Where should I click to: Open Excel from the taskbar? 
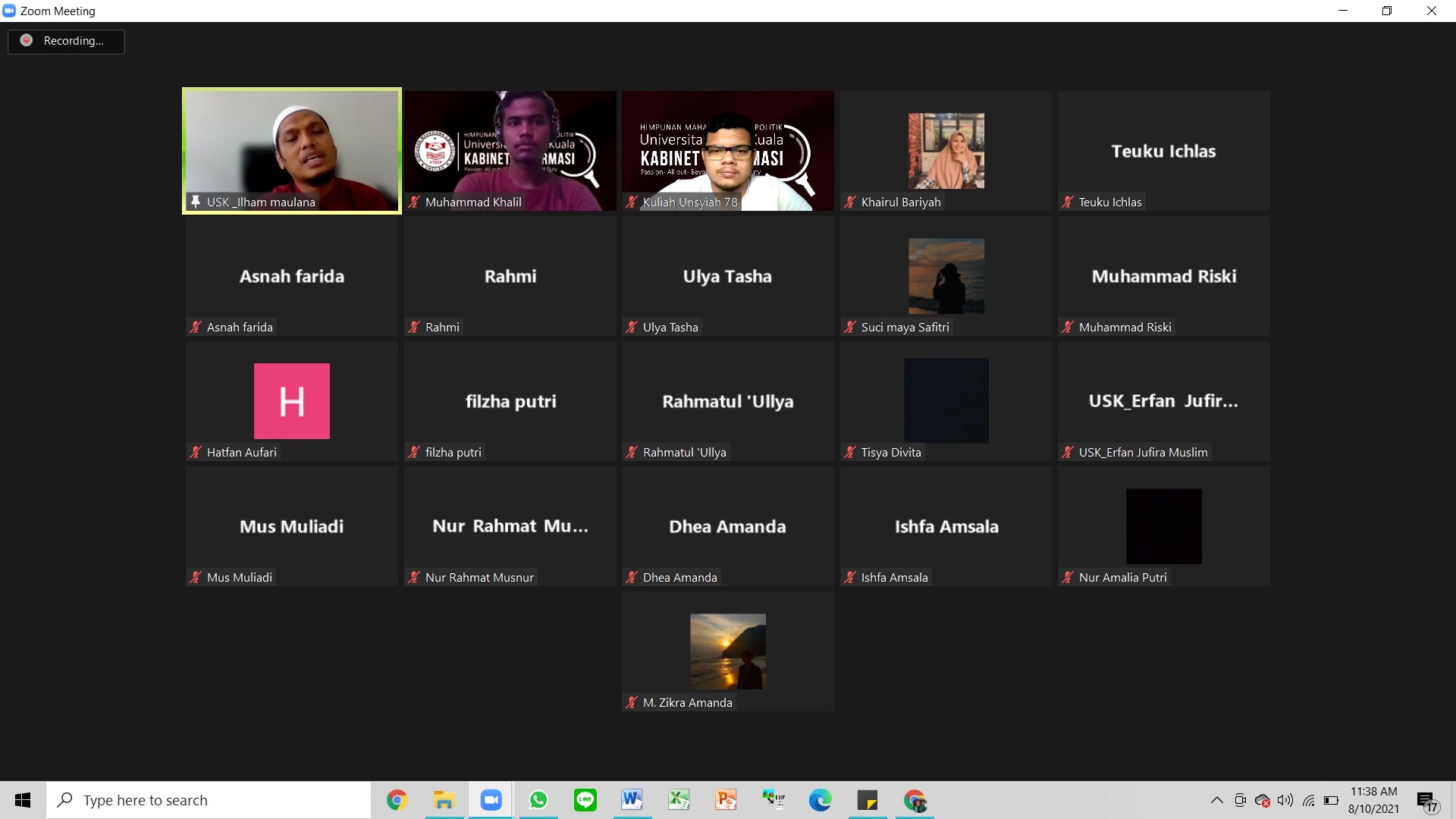click(679, 800)
